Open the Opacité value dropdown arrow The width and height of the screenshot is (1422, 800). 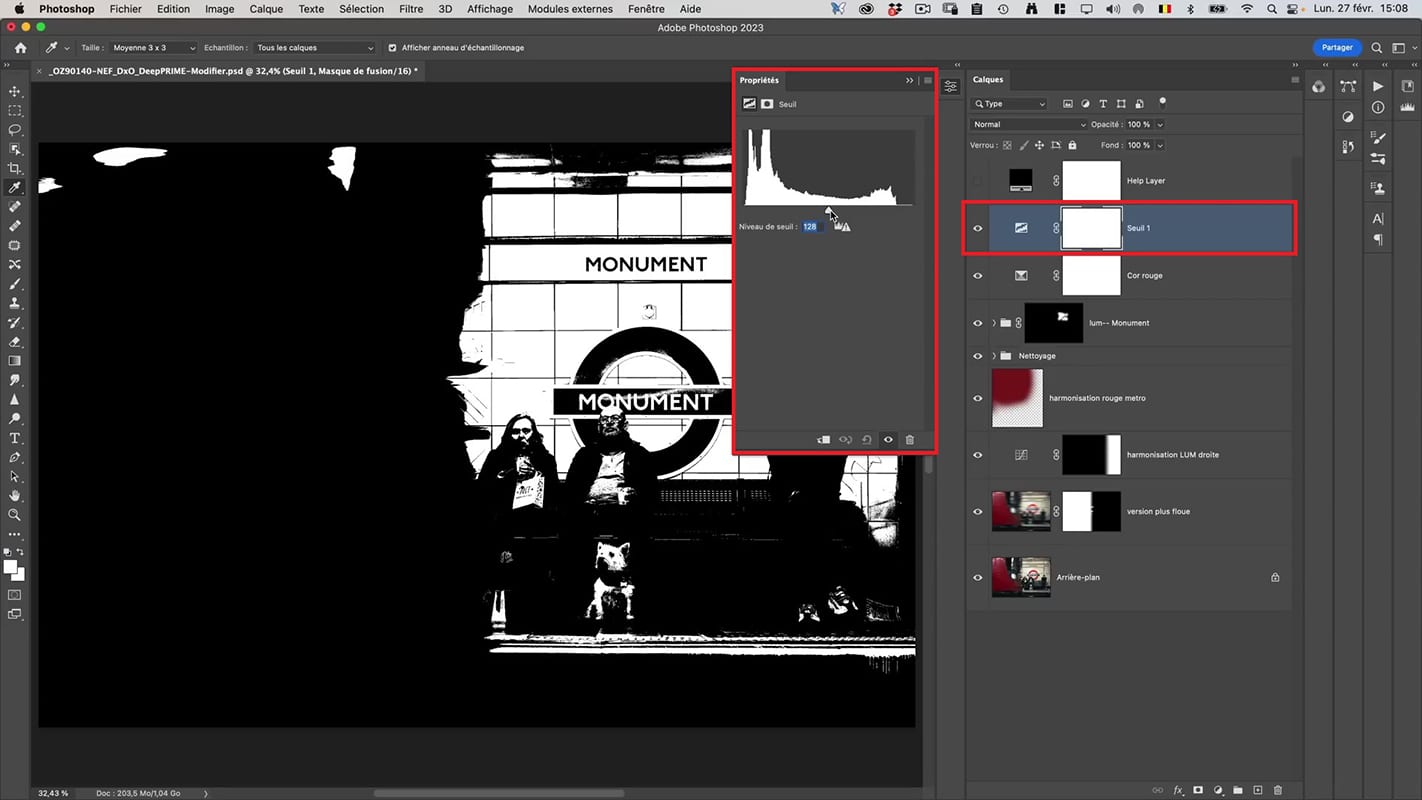tap(1159, 124)
